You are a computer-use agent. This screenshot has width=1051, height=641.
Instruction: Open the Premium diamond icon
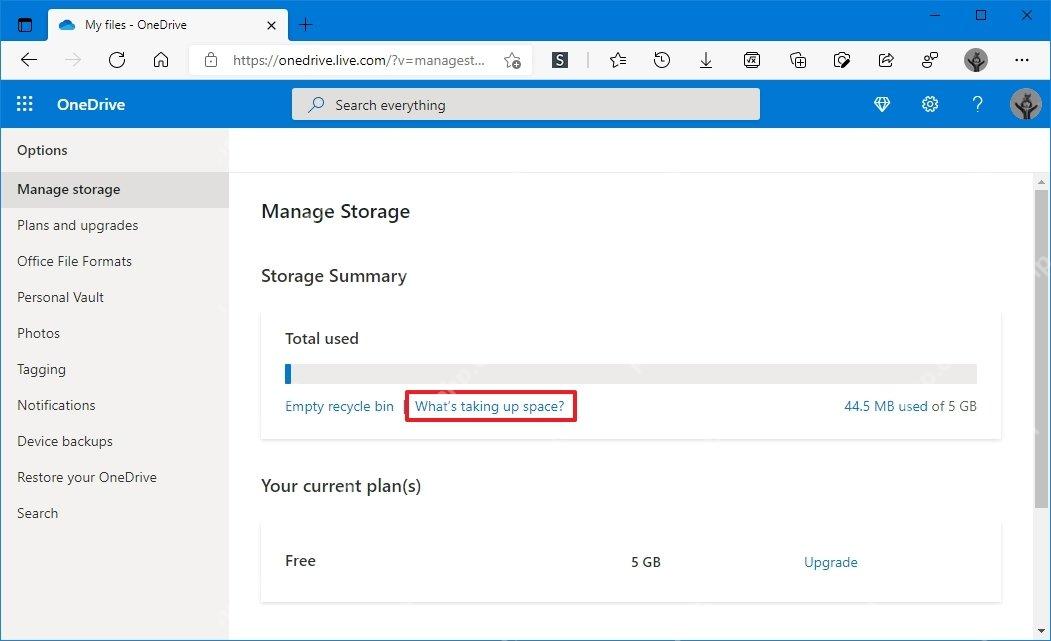click(882, 104)
